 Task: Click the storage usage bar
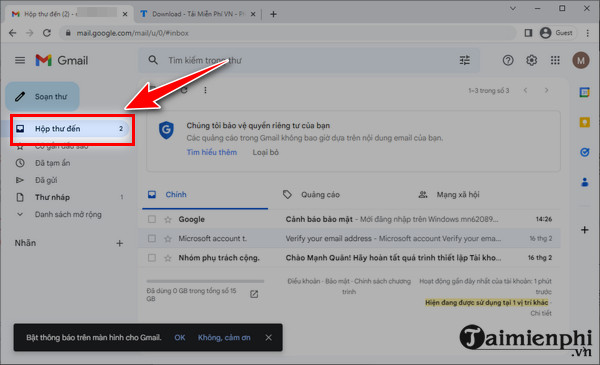click(x=205, y=281)
